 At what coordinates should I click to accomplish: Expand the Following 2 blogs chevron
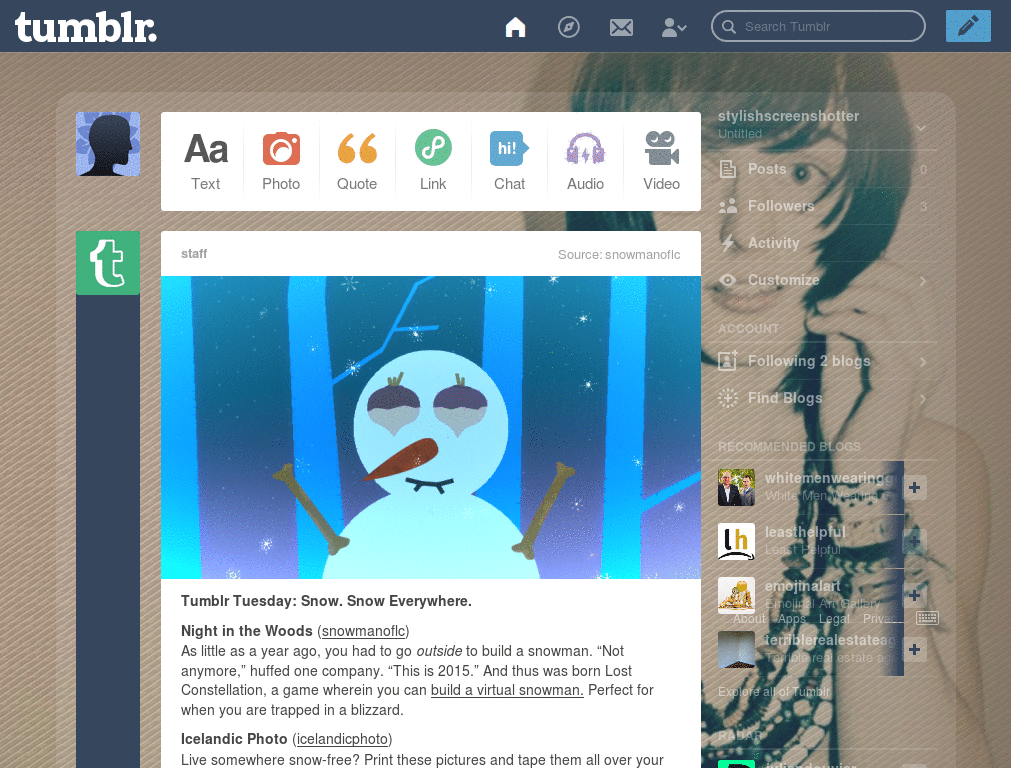point(923,362)
